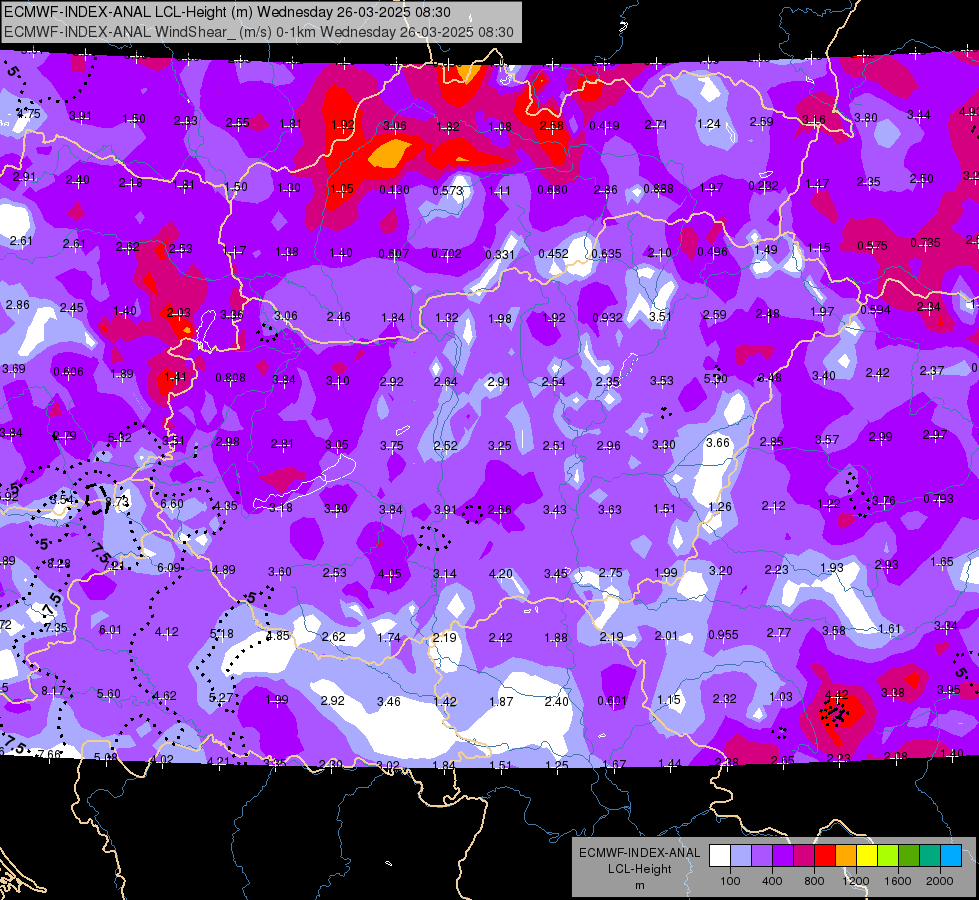Click the orange legend swatch
This screenshot has width=979, height=900.
click(x=846, y=856)
